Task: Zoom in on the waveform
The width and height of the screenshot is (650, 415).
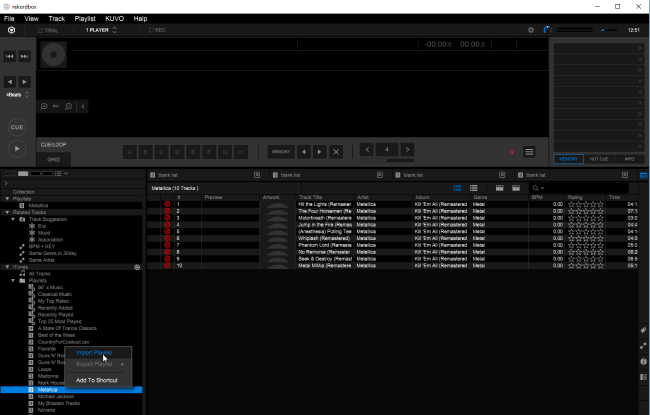Action: click(x=44, y=107)
